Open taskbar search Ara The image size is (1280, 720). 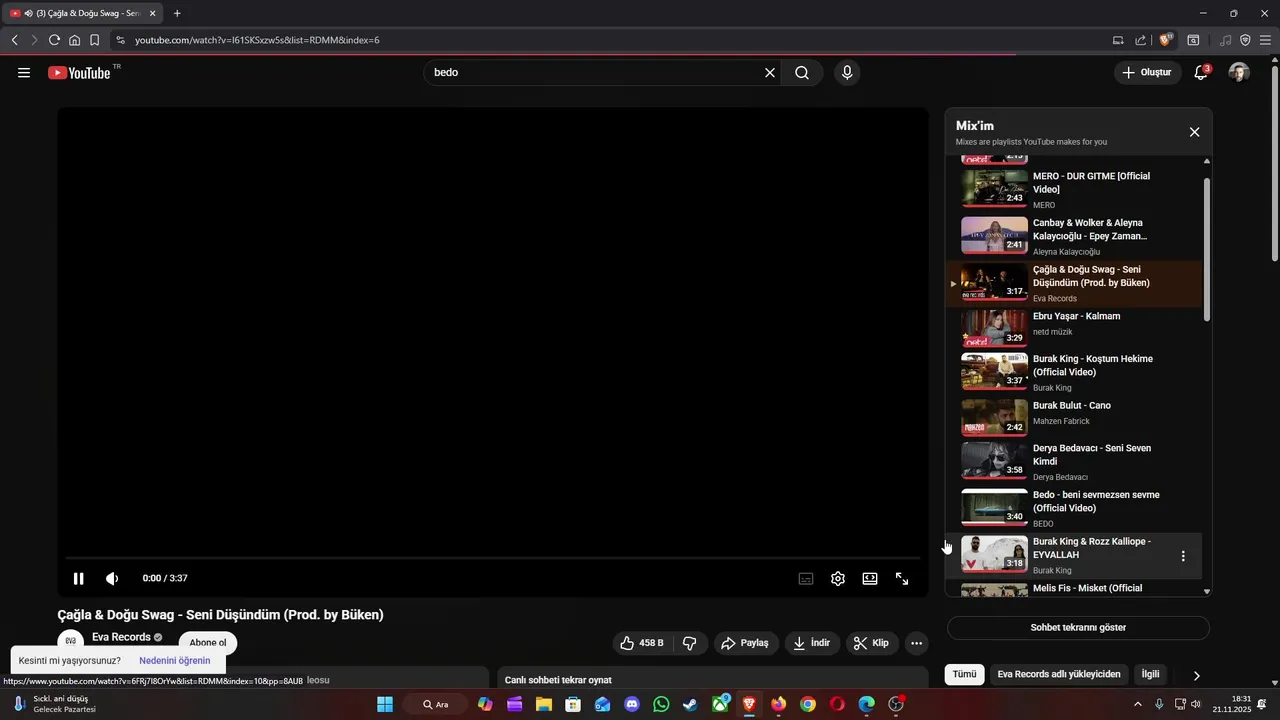[x=435, y=704]
